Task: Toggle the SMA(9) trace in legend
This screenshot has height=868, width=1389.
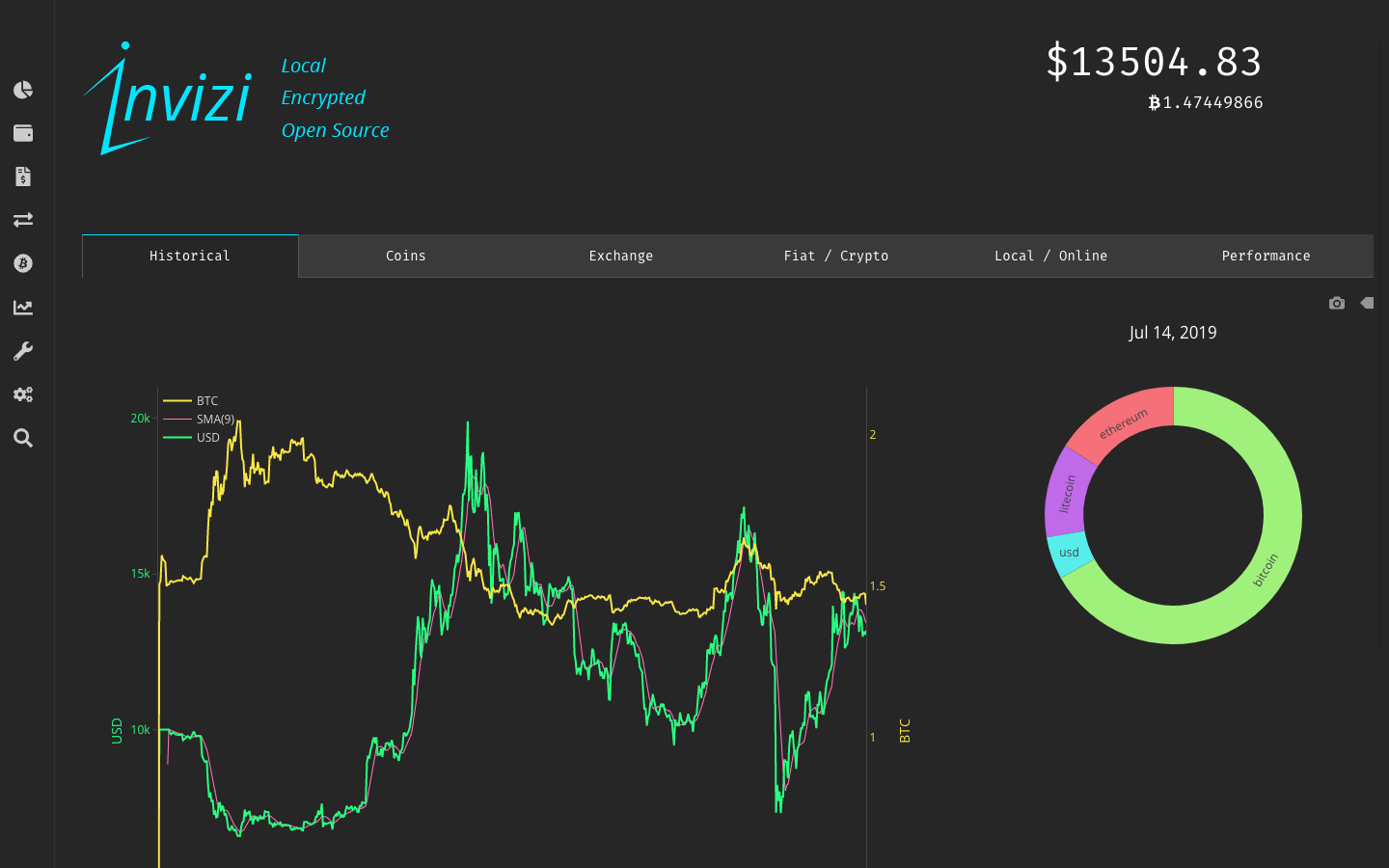Action: tap(214, 420)
